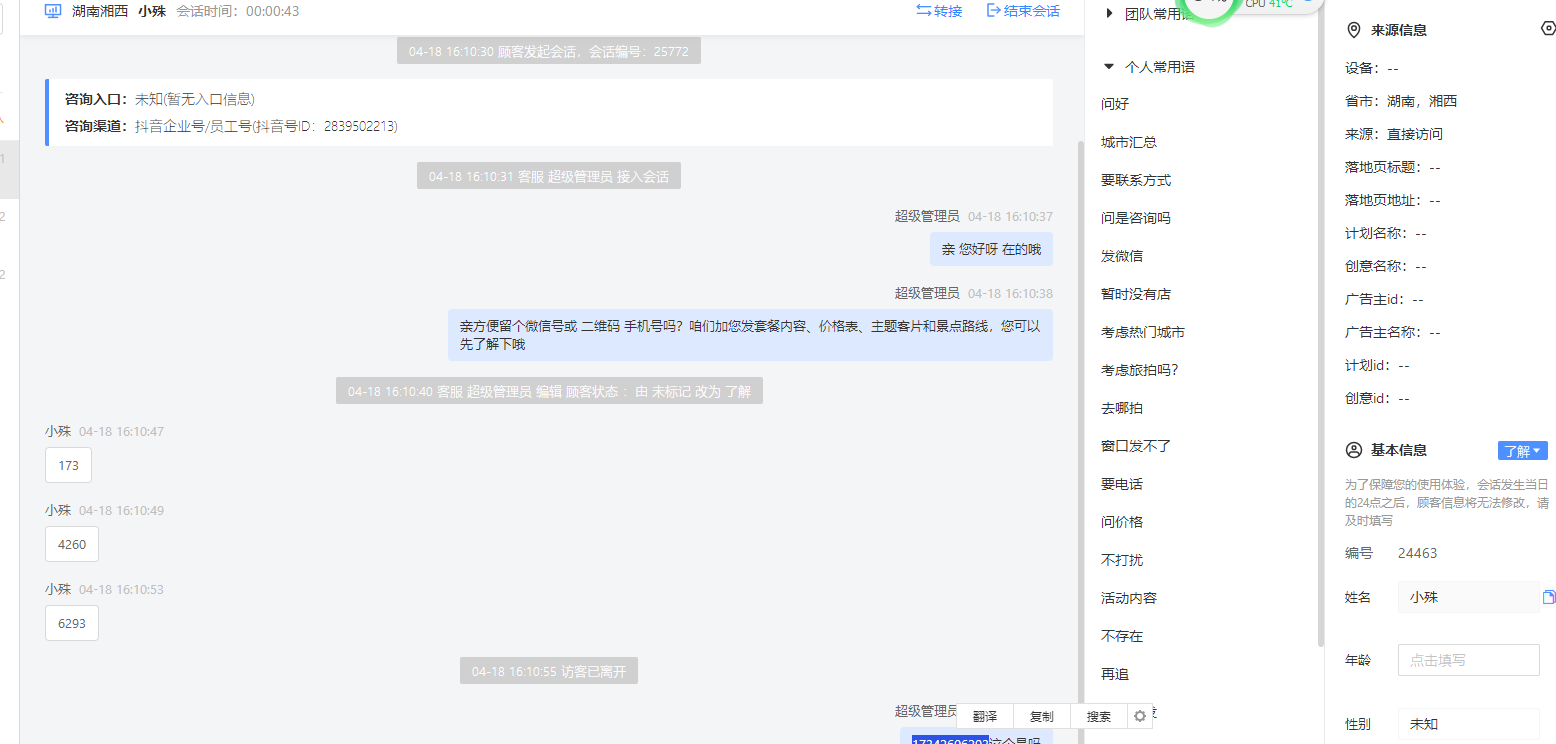This screenshot has height=744, width=1556.
Task: Click the location pin icon by 来源信息
Action: click(1354, 30)
